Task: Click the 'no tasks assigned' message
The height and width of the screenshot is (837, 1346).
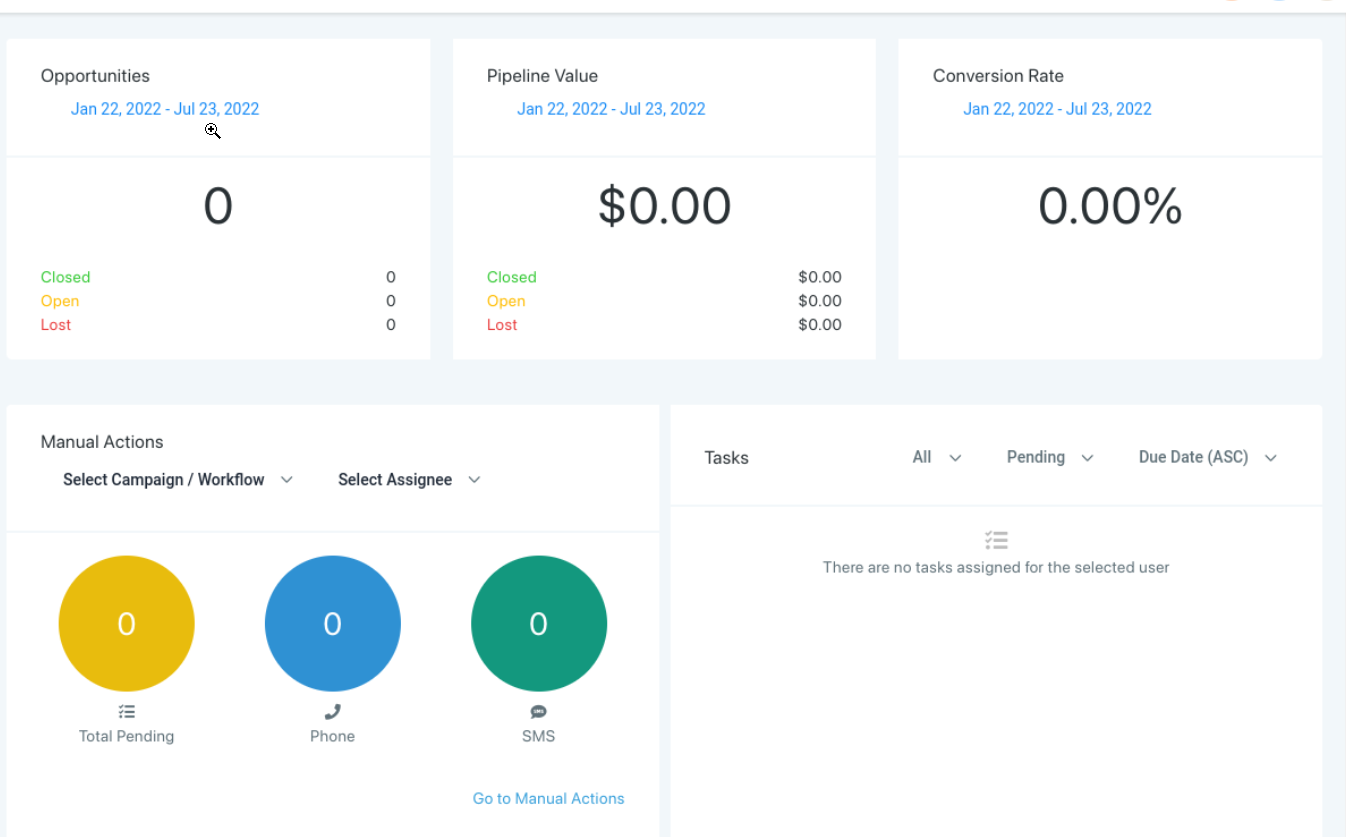Action: pos(996,567)
